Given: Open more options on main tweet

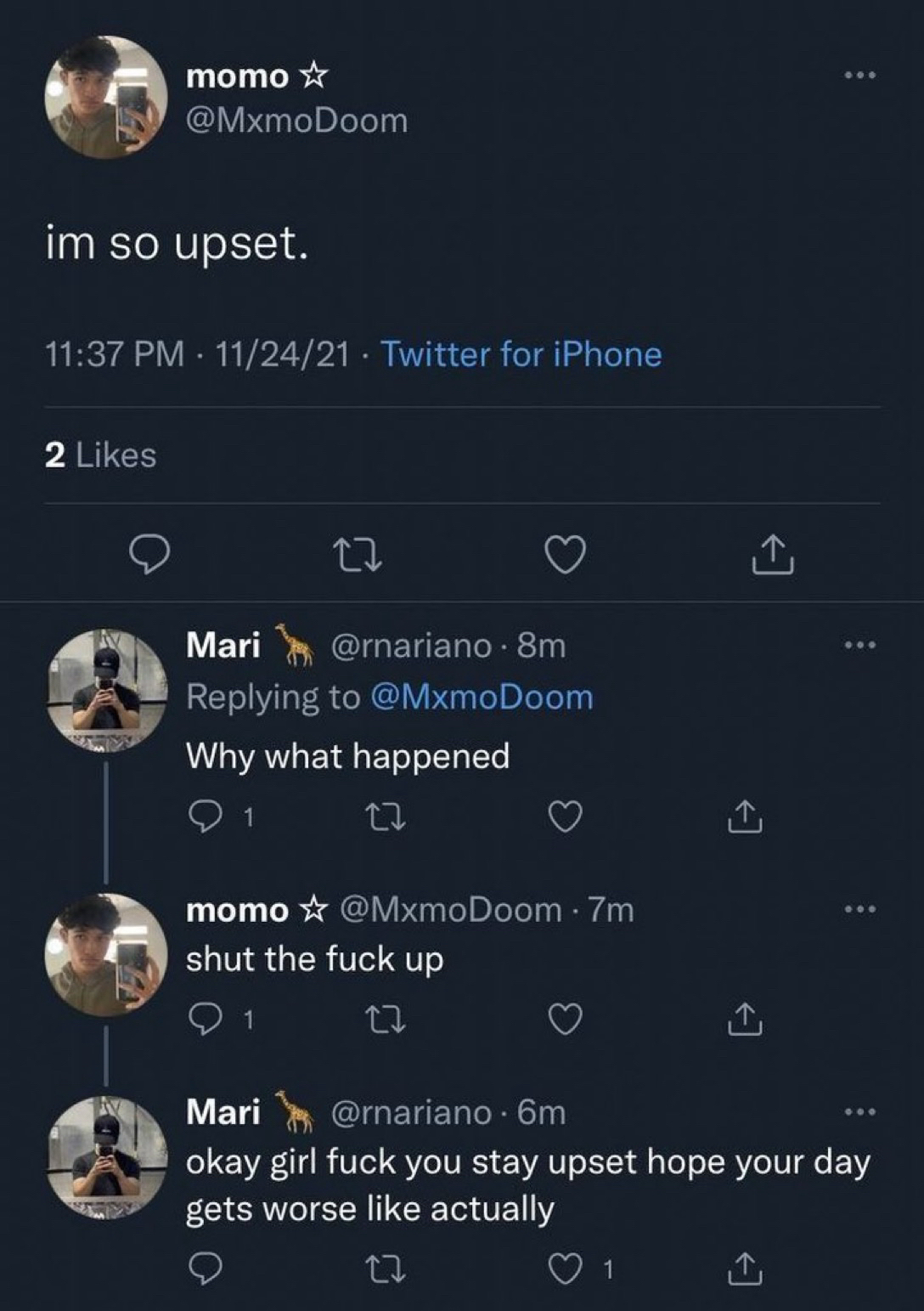Looking at the screenshot, I should (859, 76).
